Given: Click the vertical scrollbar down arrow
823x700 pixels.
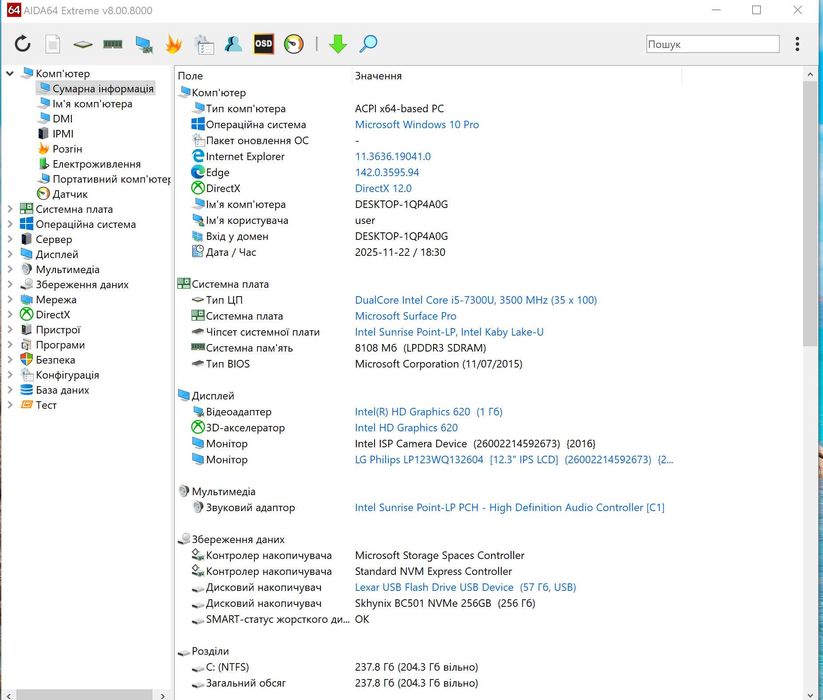Looking at the screenshot, I should [810, 694].
